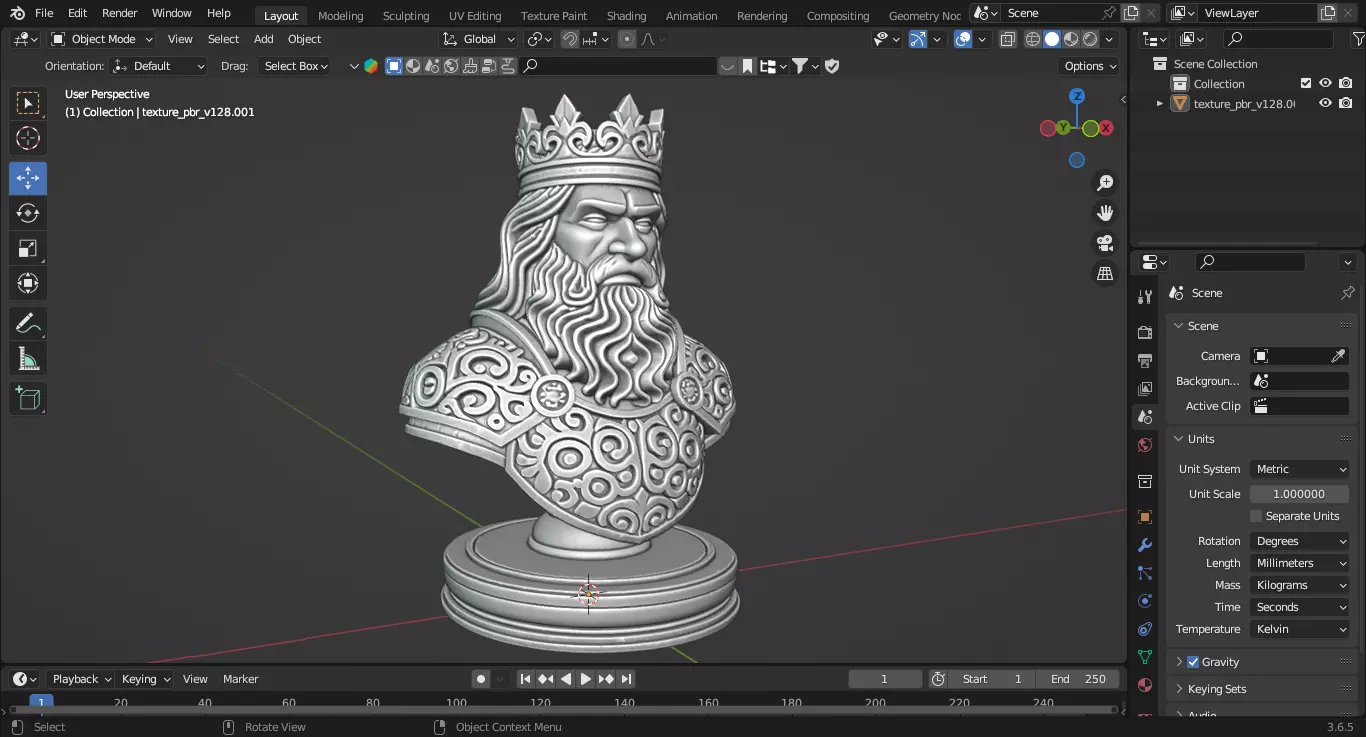This screenshot has height=737, width=1366.
Task: Open the View Layer properties tab
Action: (1145, 388)
